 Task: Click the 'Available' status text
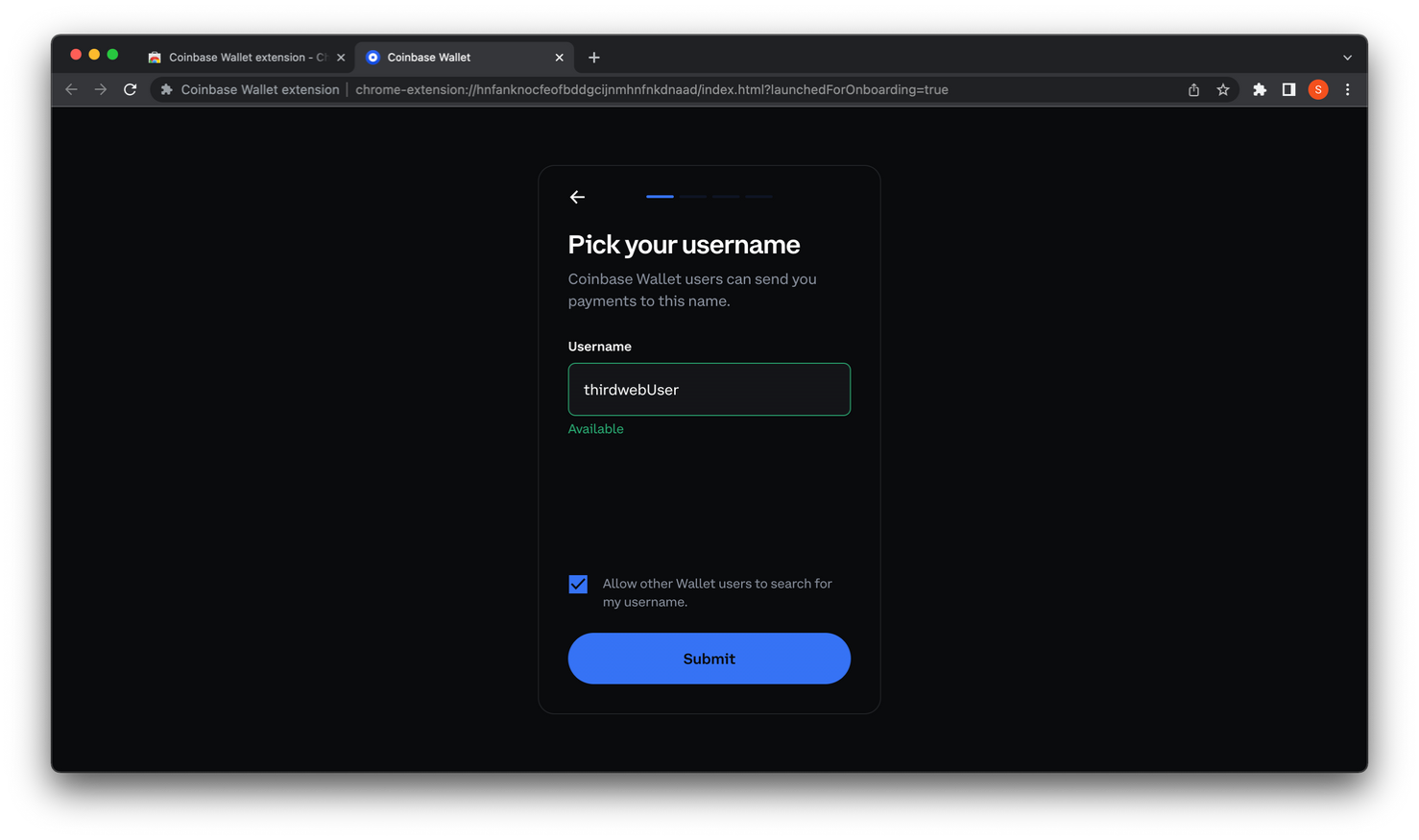(595, 429)
